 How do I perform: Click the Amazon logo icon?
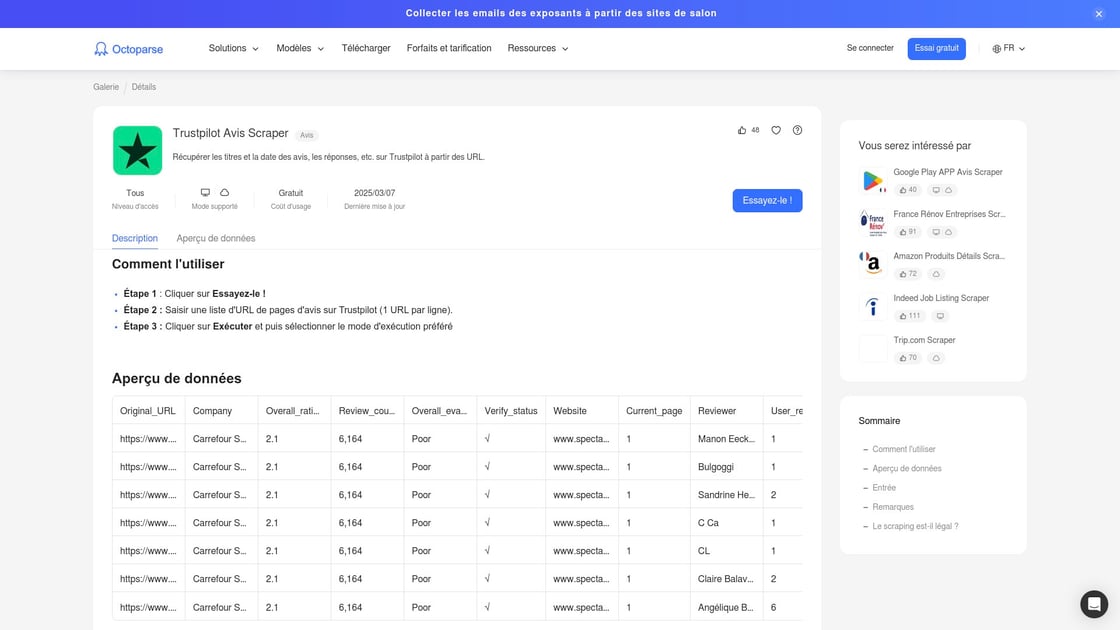(x=873, y=264)
